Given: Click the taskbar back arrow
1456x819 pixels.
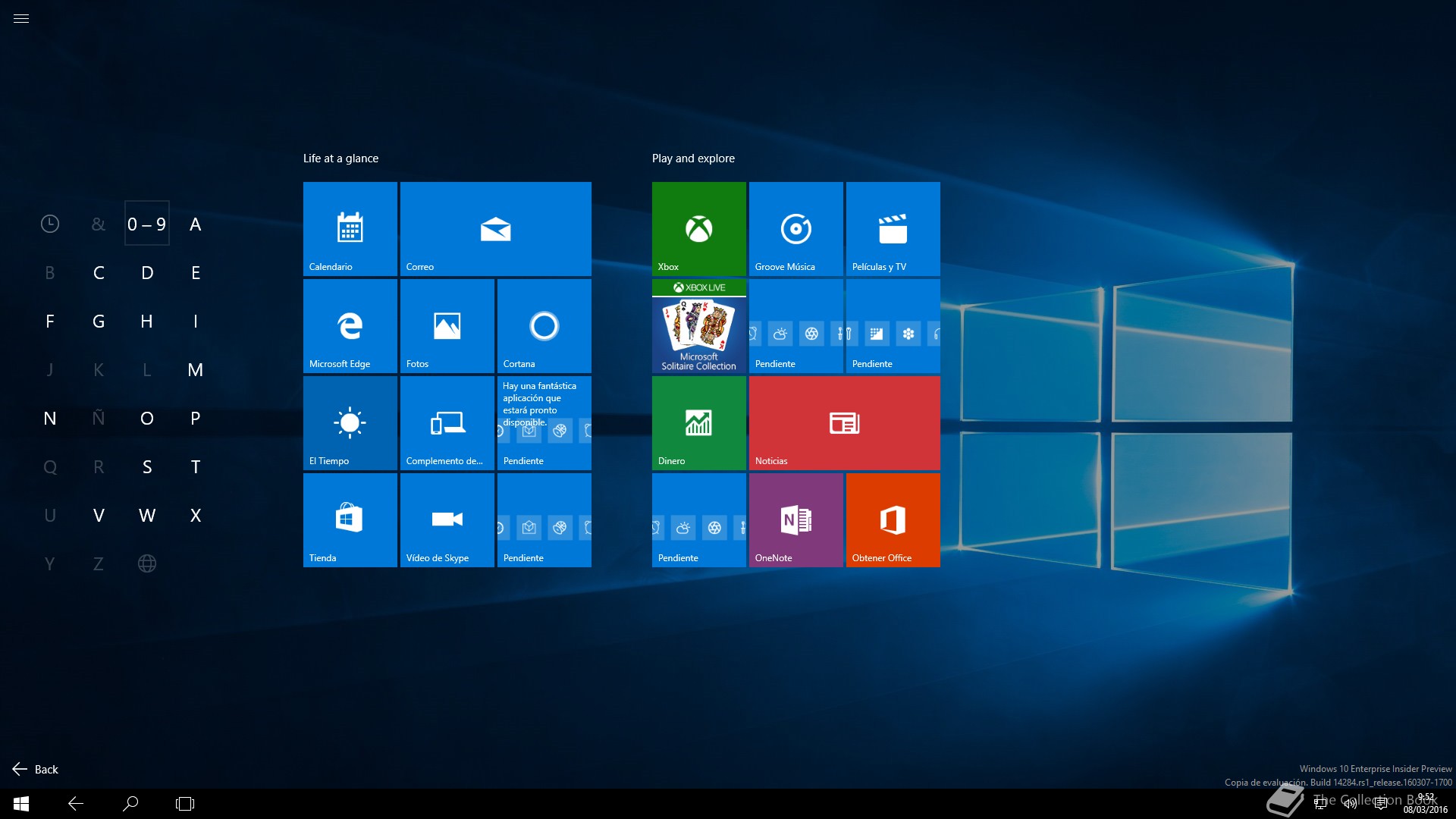Looking at the screenshot, I should point(76,804).
